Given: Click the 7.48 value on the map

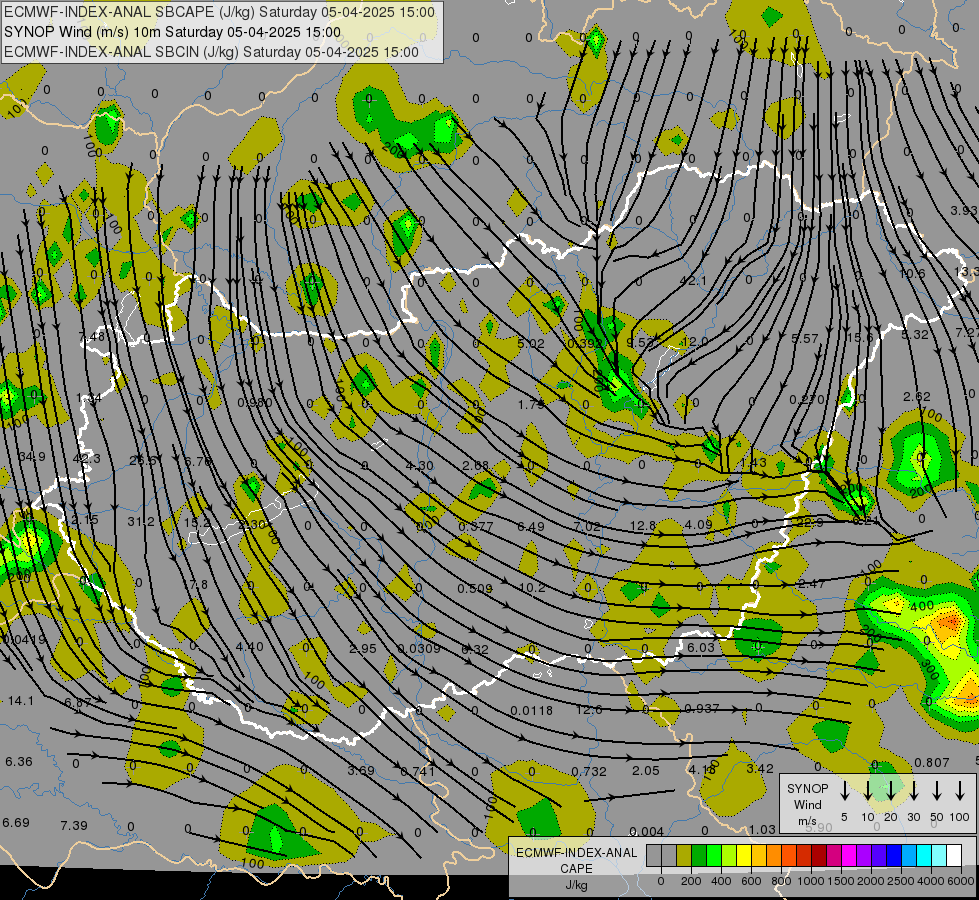Looking at the screenshot, I should pos(92,337).
